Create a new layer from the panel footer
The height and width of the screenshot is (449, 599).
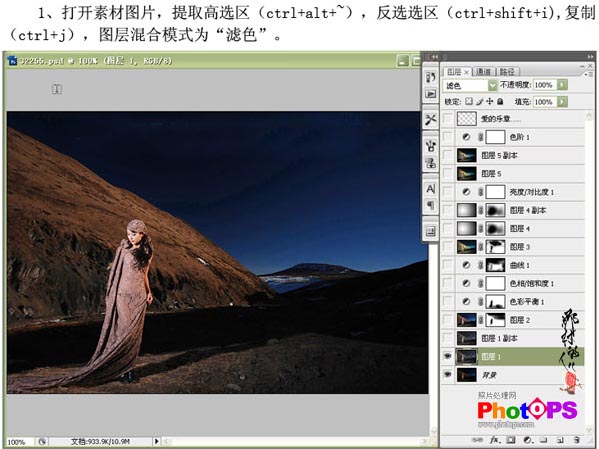560,440
